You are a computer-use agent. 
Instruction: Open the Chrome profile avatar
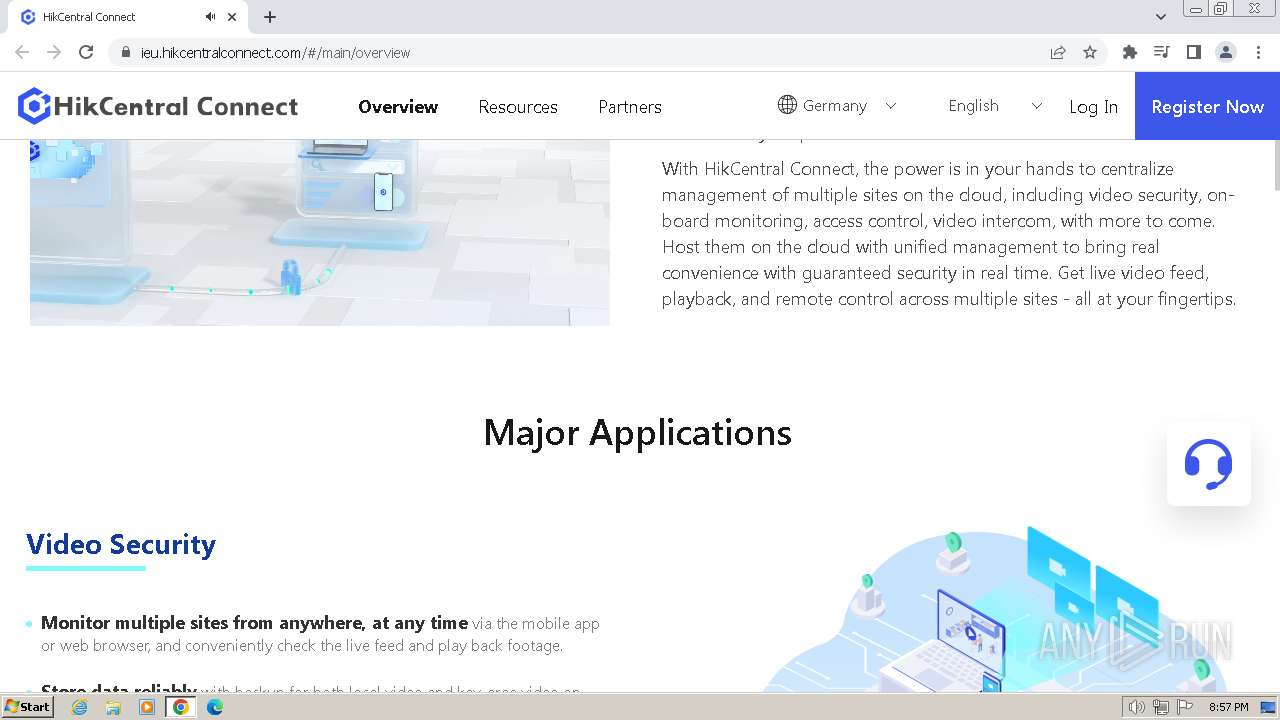coord(1226,52)
